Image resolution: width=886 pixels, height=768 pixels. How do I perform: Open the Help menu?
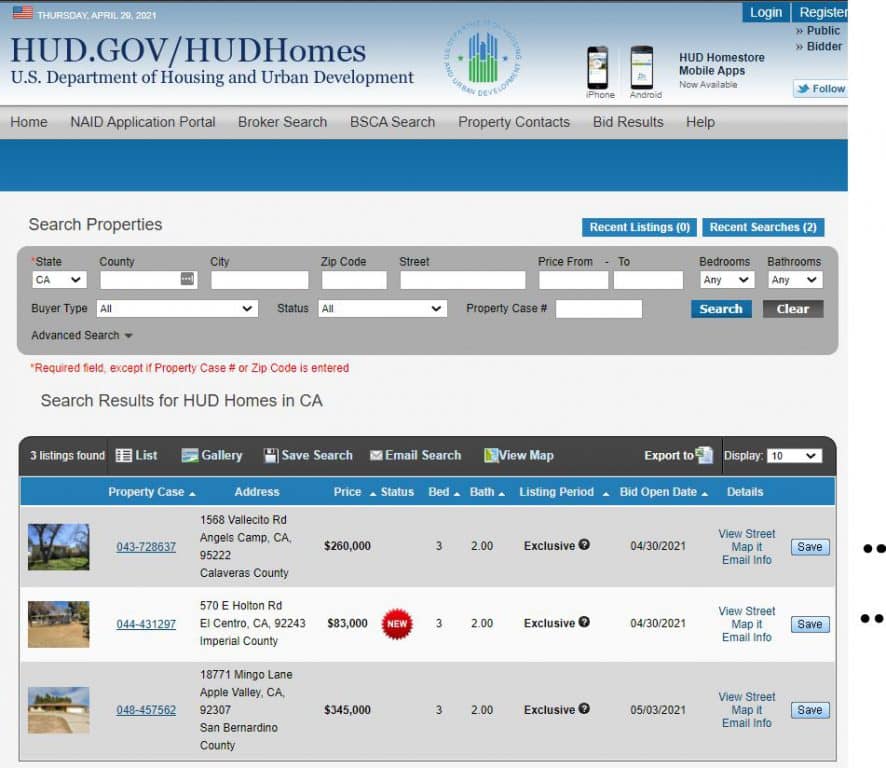700,122
